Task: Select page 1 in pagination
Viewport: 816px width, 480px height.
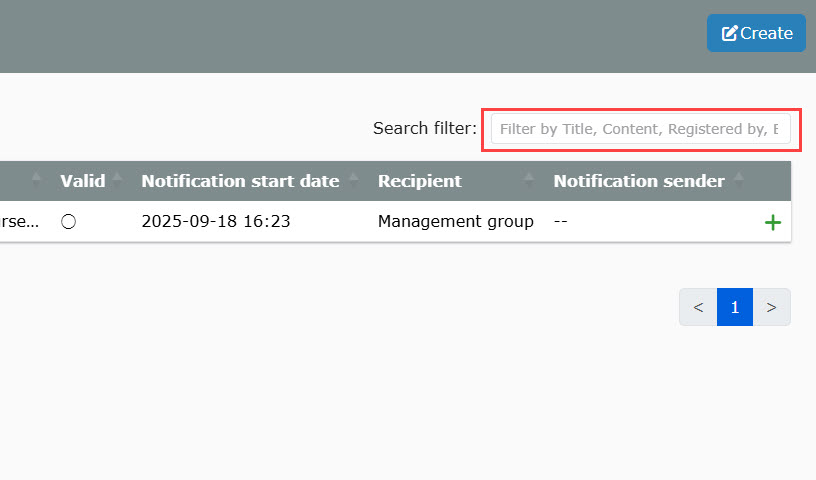Action: [735, 307]
